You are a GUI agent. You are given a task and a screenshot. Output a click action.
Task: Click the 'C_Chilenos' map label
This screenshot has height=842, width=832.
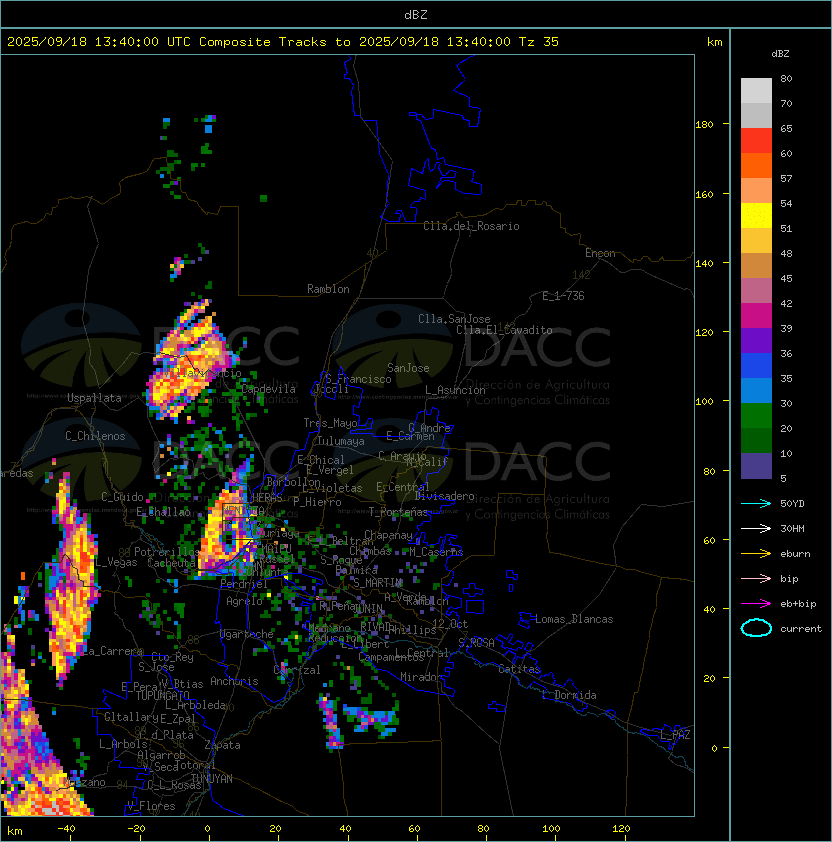click(95, 436)
